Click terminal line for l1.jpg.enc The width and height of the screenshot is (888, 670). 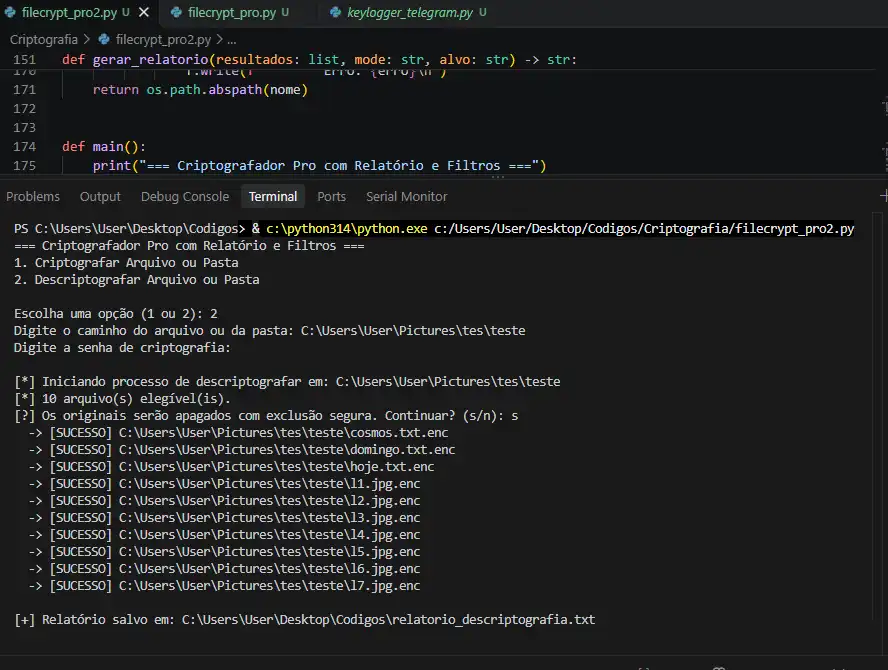click(224, 484)
